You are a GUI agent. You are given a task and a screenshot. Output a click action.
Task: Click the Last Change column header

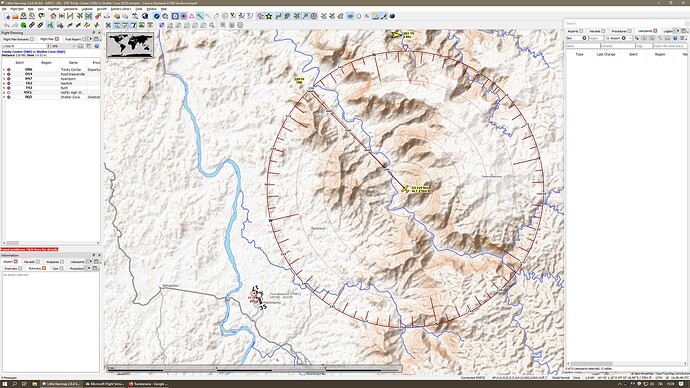(x=606, y=54)
